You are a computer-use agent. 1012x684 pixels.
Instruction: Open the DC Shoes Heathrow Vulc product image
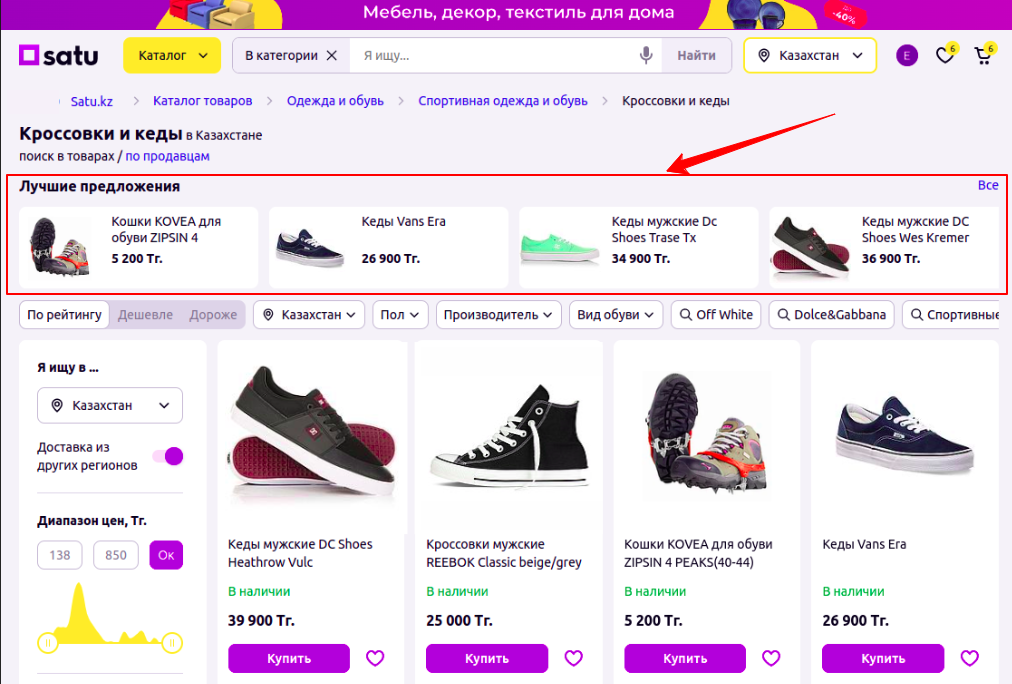click(312, 434)
